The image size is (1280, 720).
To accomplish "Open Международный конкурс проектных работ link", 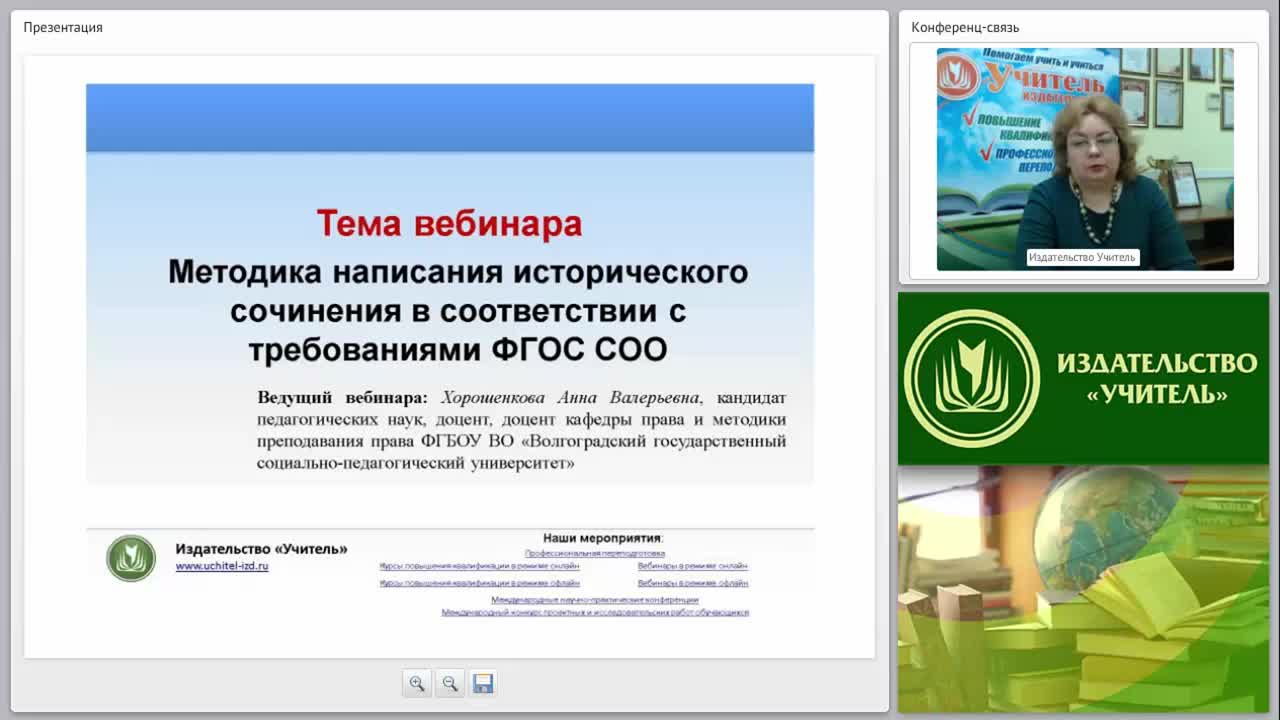I will [595, 612].
